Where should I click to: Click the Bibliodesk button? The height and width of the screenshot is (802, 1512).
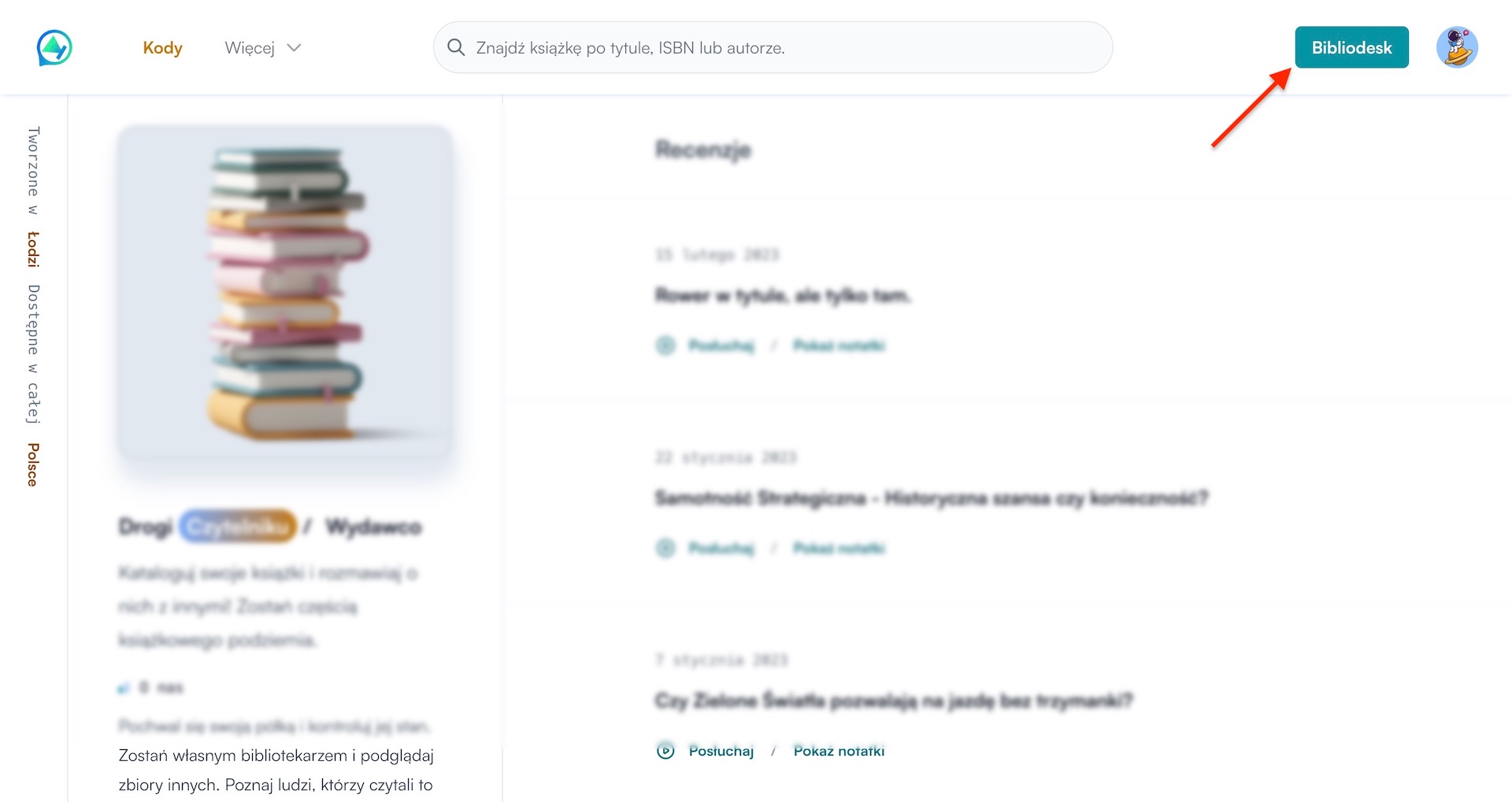click(1351, 48)
